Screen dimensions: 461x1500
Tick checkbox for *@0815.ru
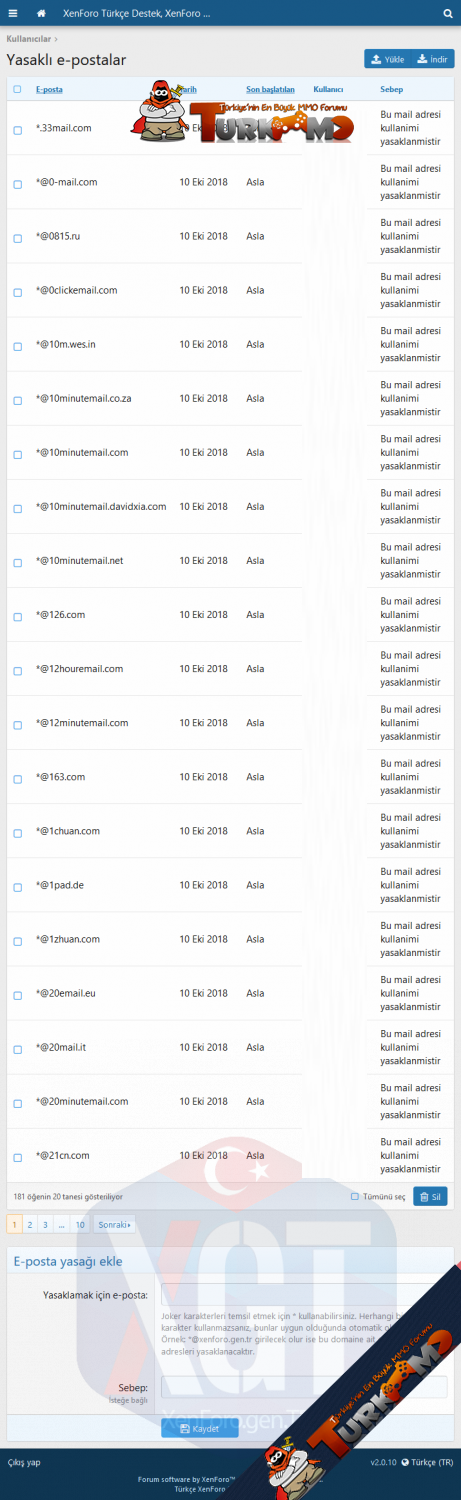(x=18, y=238)
